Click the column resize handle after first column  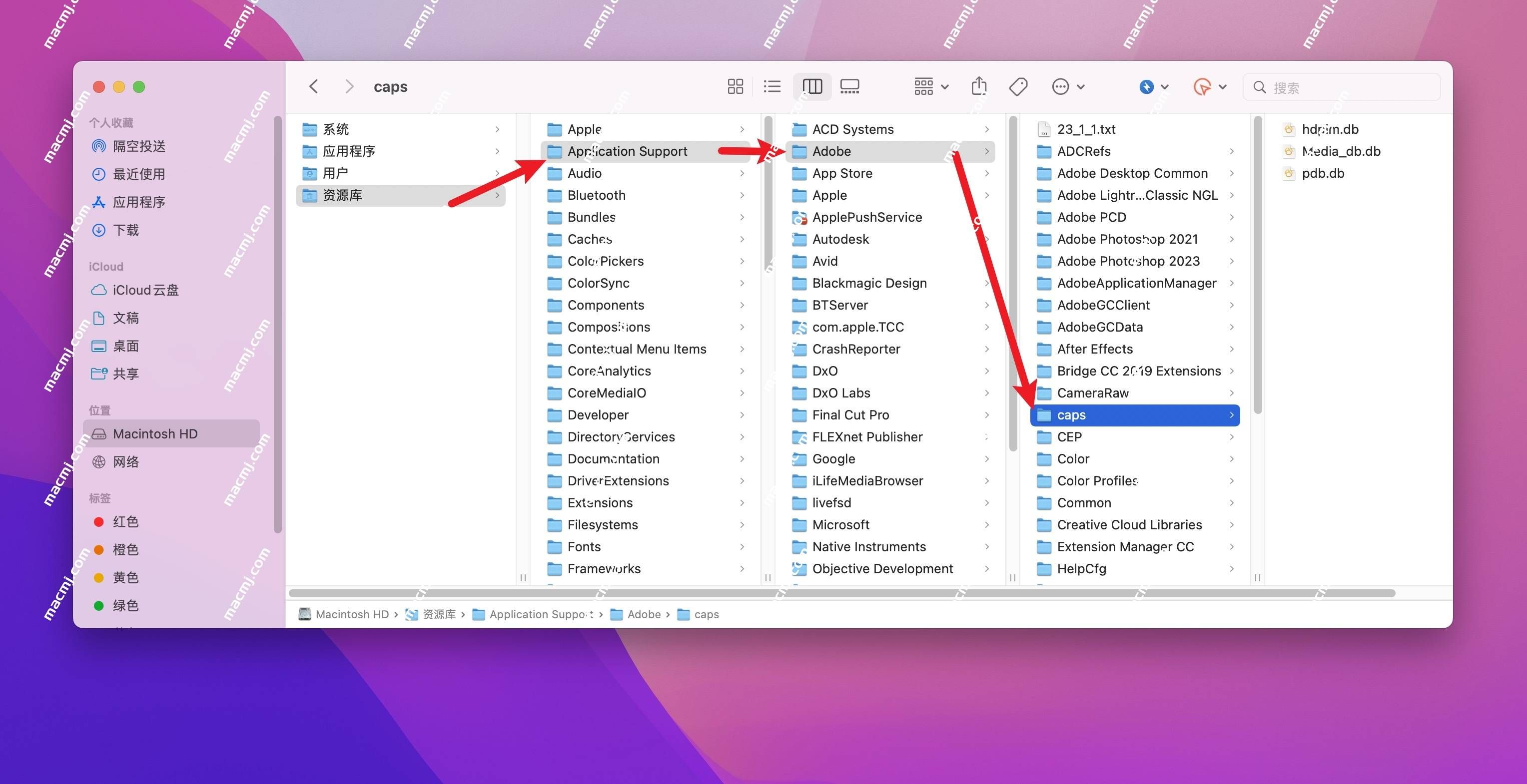point(523,577)
